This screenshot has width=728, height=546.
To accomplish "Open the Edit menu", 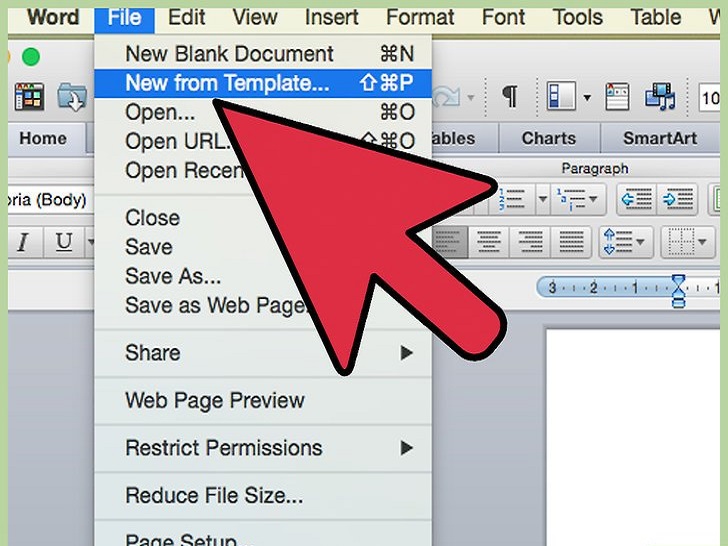I will pyautogui.click(x=186, y=19).
